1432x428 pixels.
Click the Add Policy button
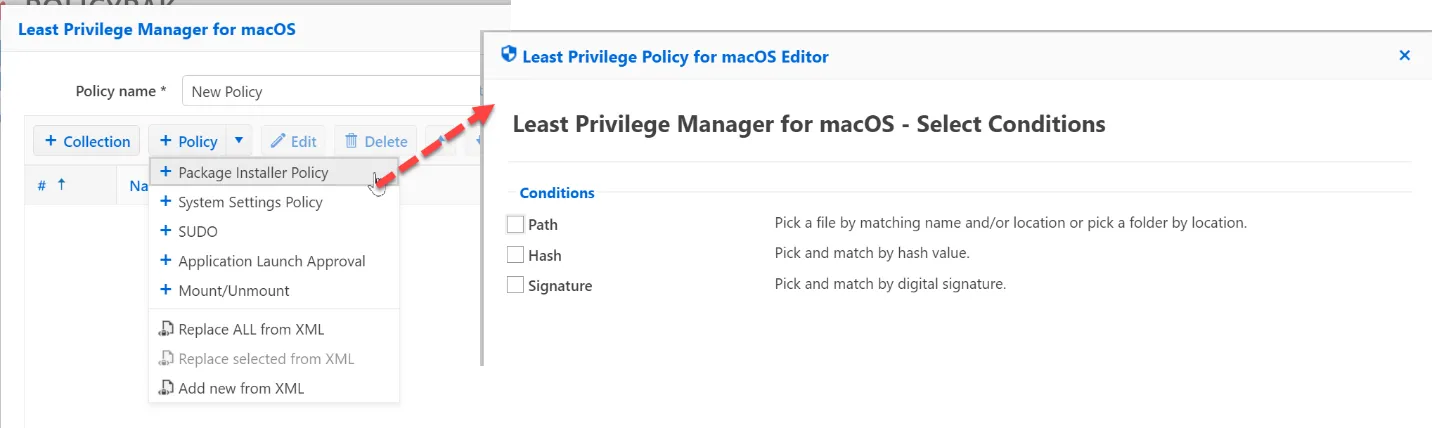pyautogui.click(x=188, y=141)
